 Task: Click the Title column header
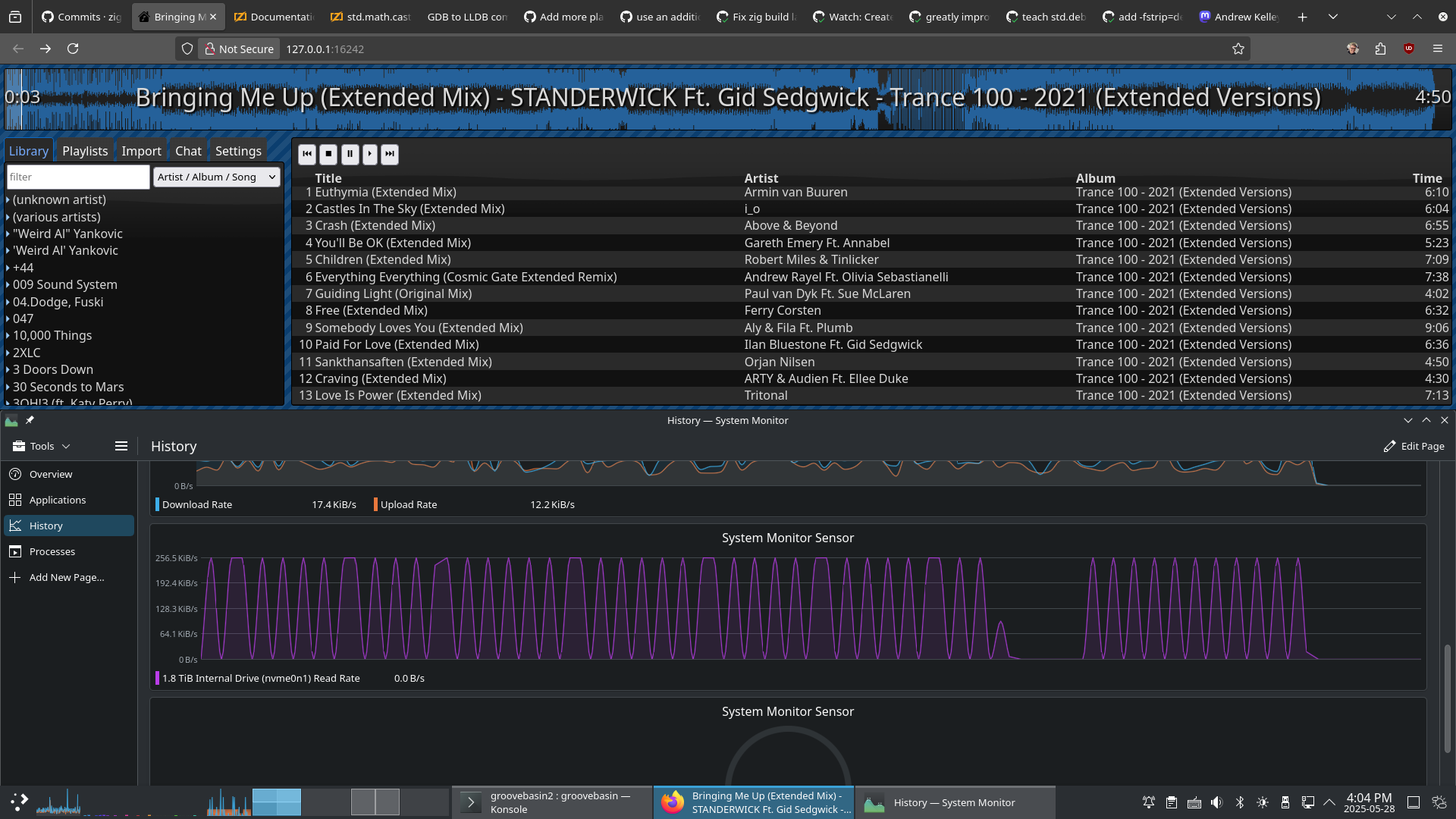coord(328,178)
